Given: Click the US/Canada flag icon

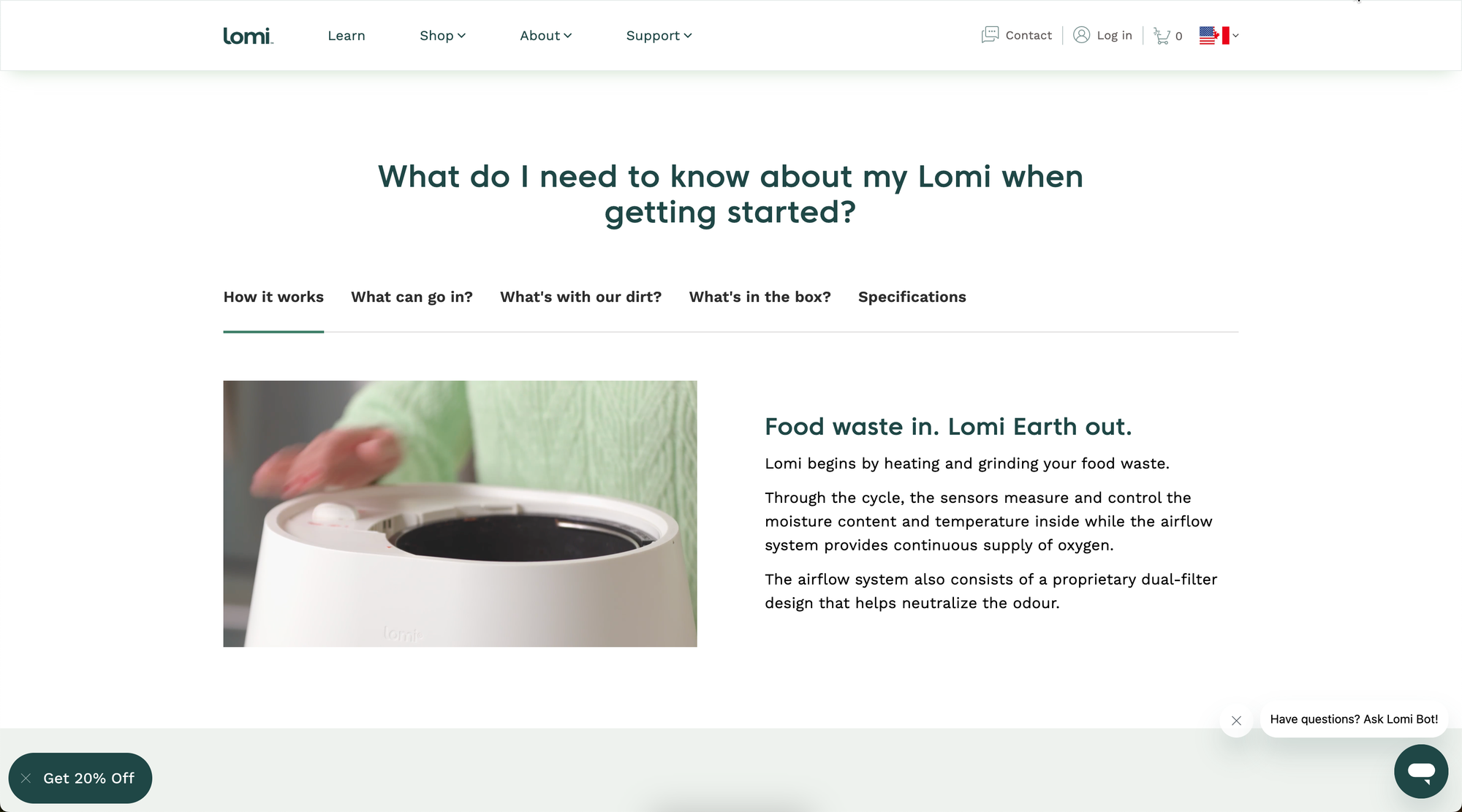Looking at the screenshot, I should tap(1214, 35).
